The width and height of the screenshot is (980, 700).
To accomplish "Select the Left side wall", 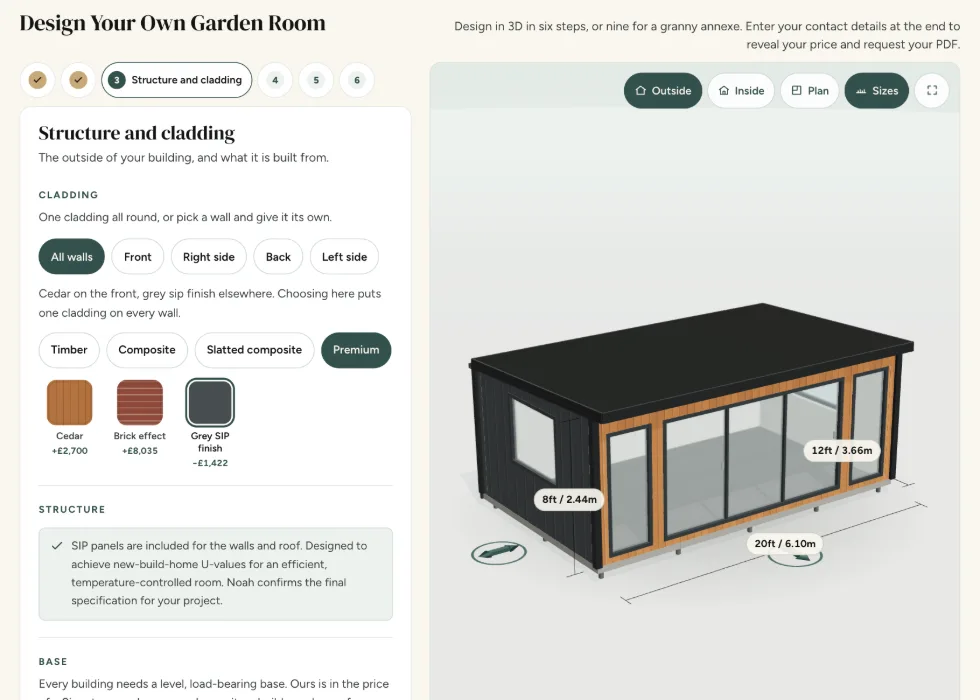I will [x=344, y=257].
